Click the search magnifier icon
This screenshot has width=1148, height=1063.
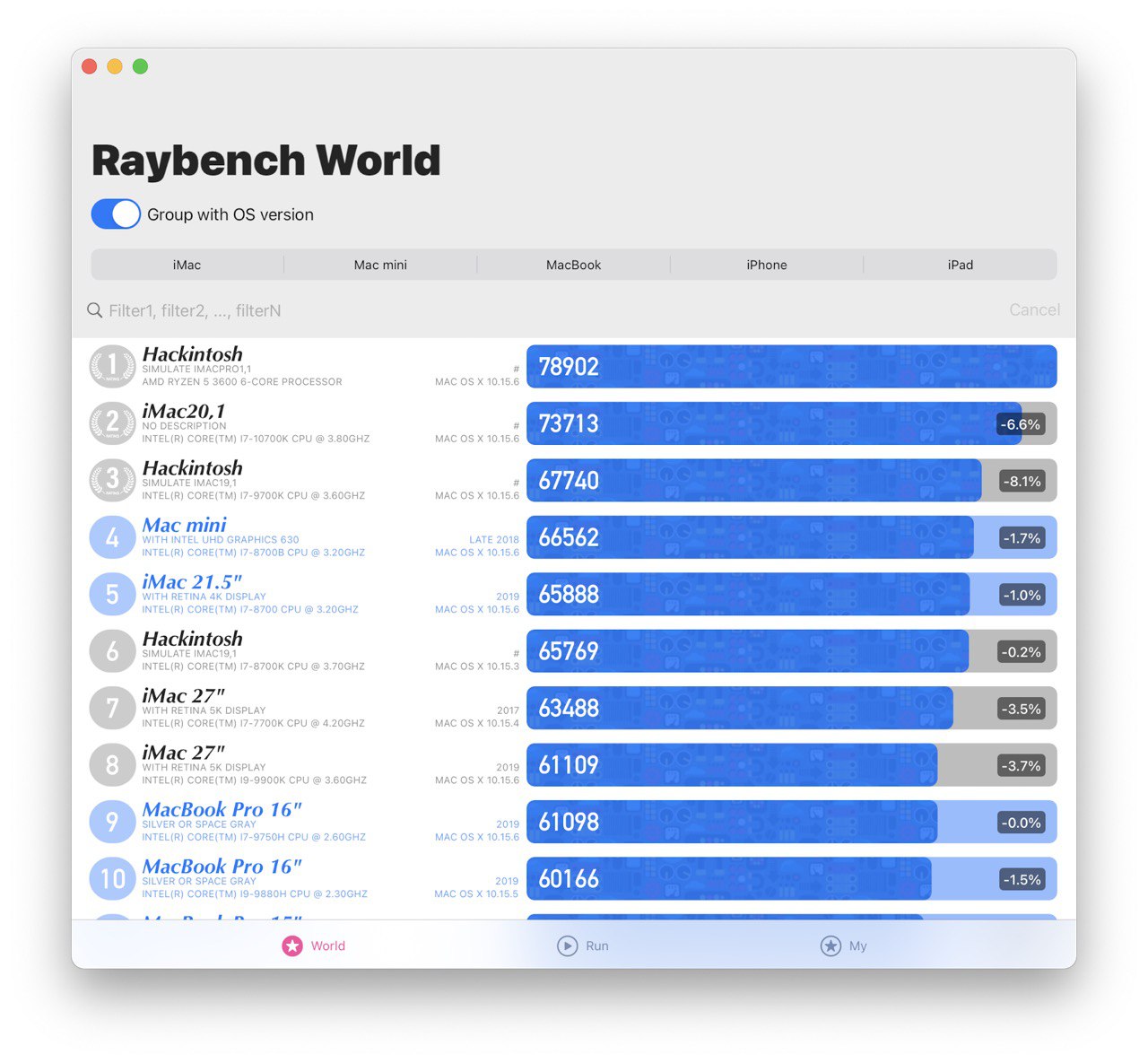94,310
